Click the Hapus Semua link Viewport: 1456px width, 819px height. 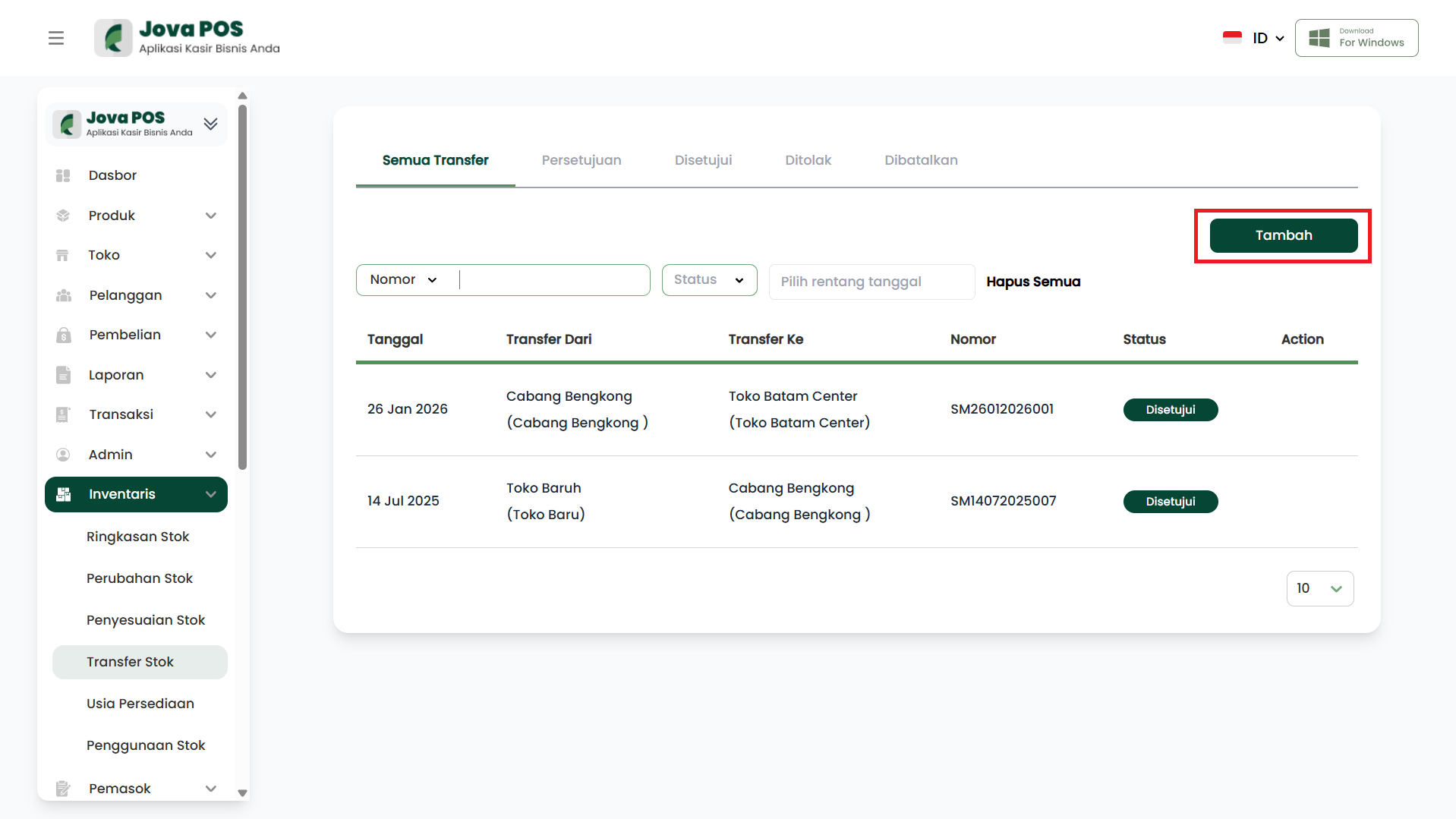tap(1033, 282)
